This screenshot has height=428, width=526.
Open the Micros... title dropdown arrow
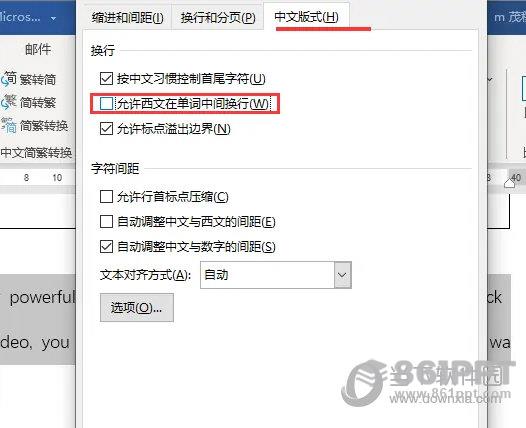53,18
